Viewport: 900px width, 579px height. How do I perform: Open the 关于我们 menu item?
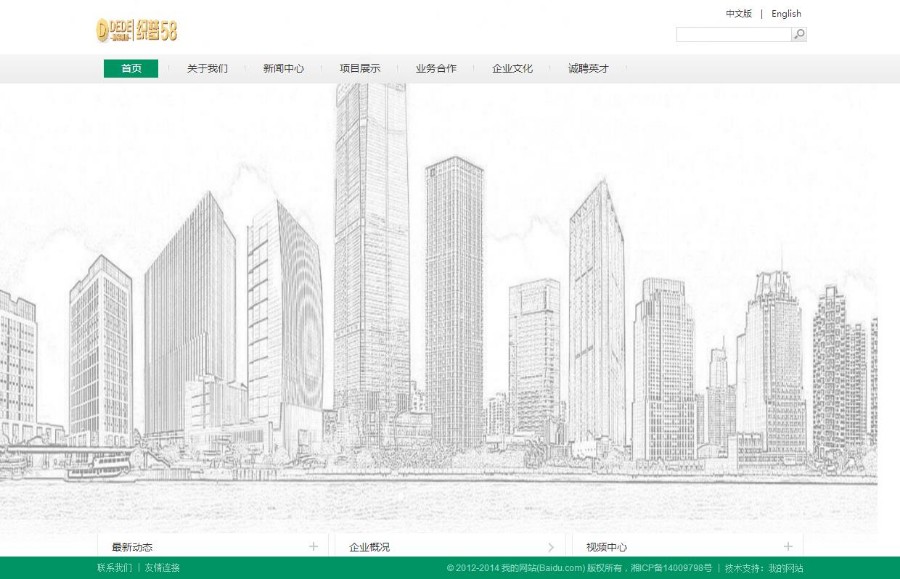[x=207, y=68]
